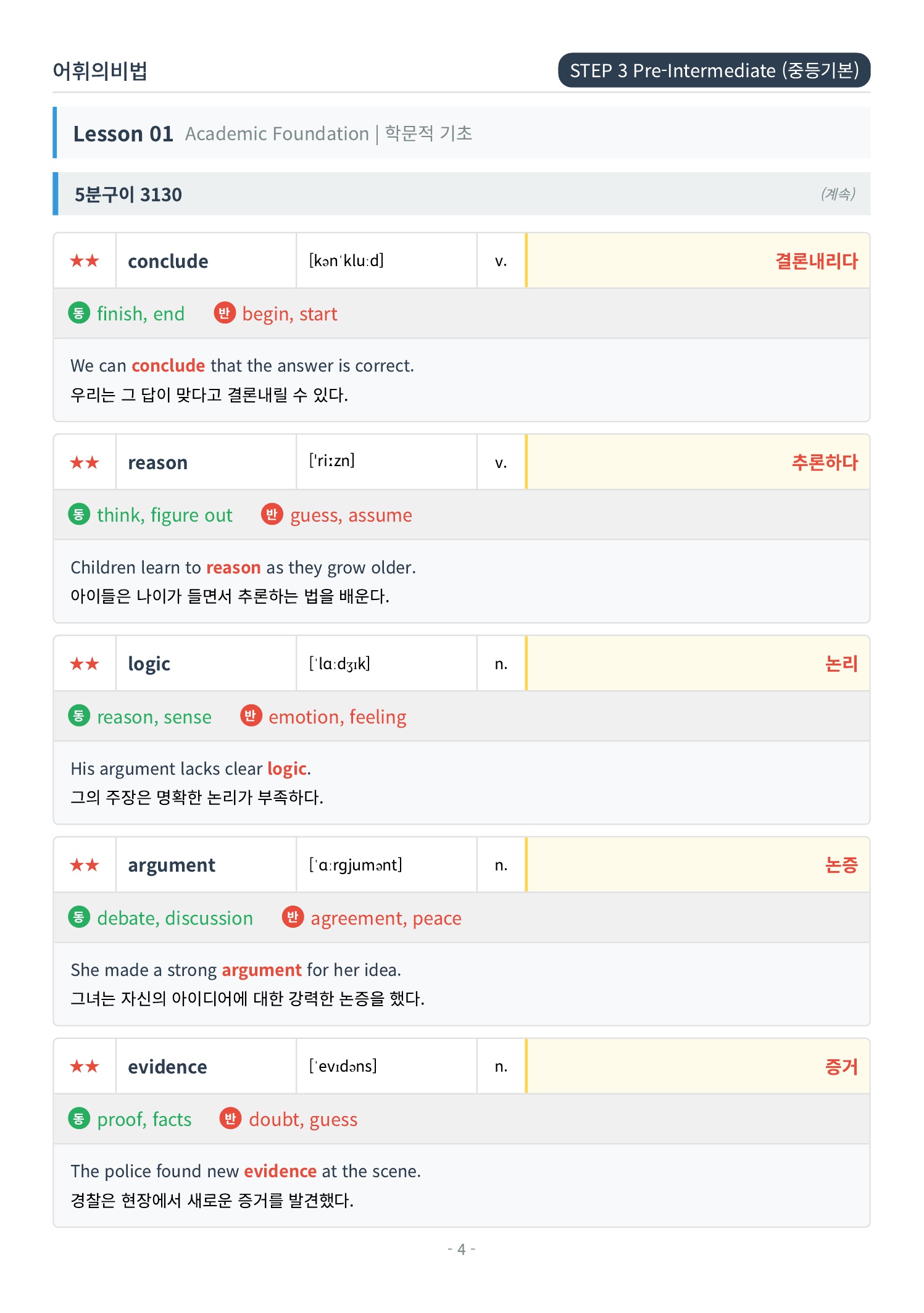Screen dimensions: 924x1313
Task: Click the green synonym badge before debate, discussion
Action: (x=79, y=917)
